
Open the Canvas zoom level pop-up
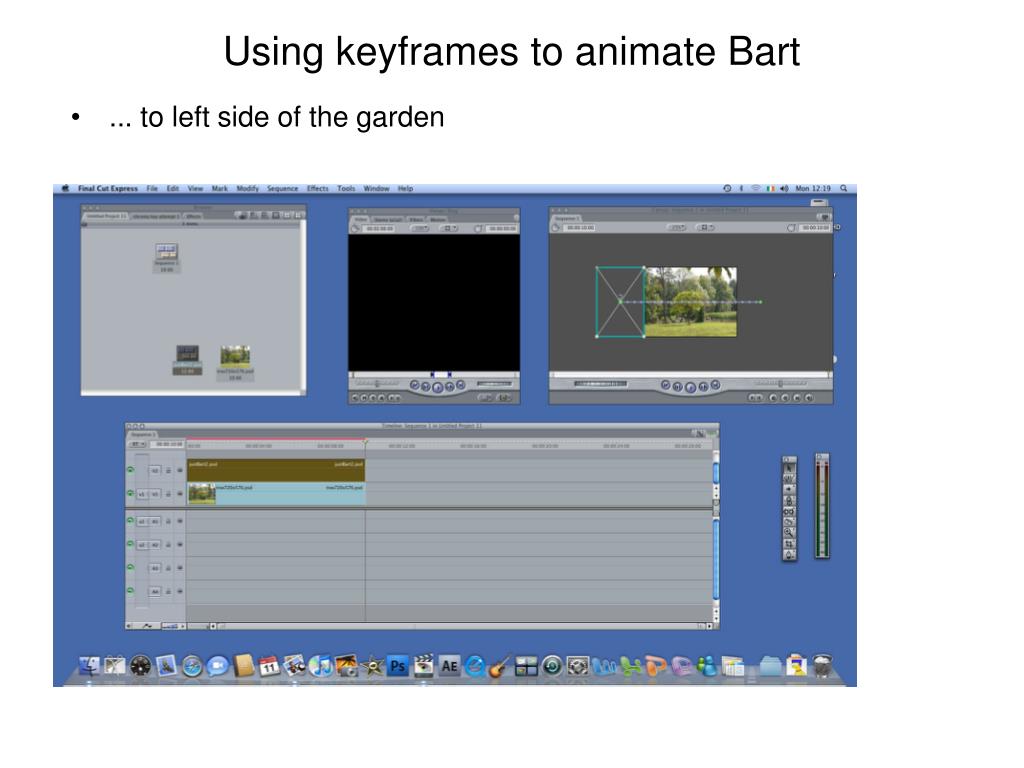[676, 227]
